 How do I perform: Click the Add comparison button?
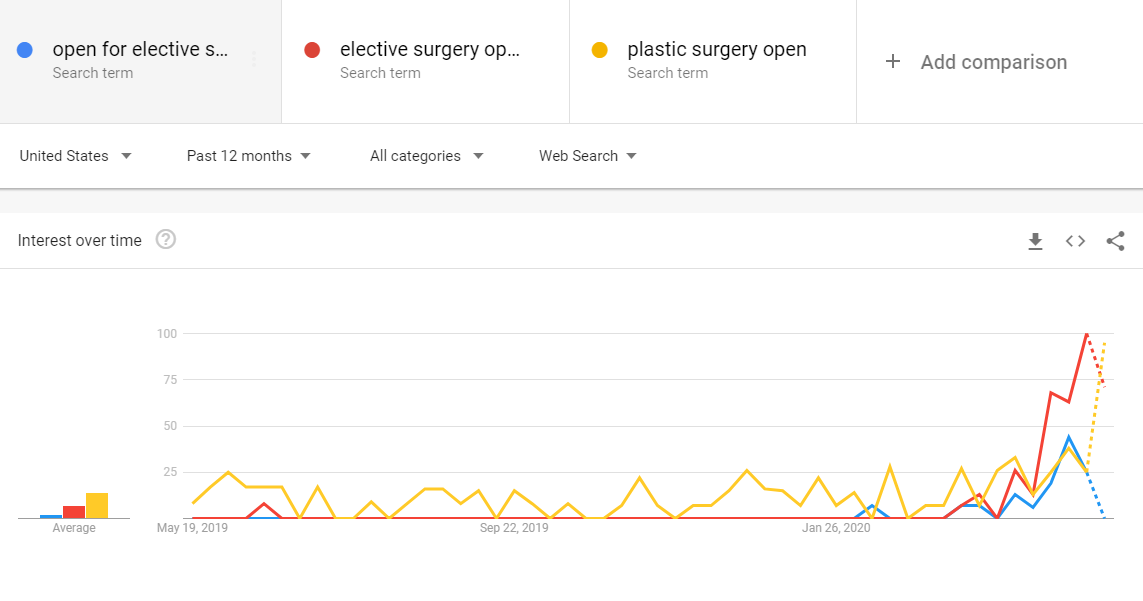pos(976,62)
